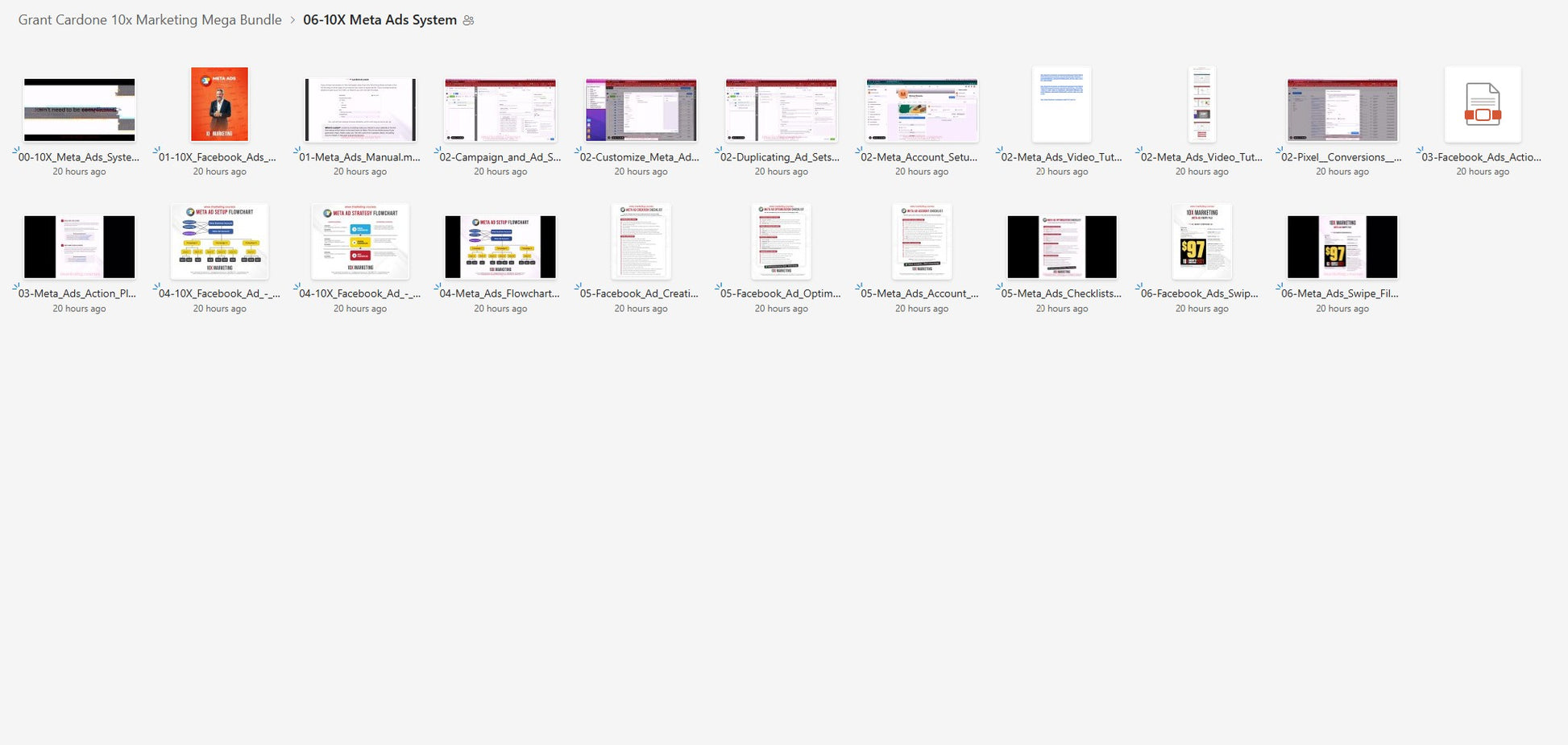Open the Meta Ad Strategy Flowchart thumbnail
The height and width of the screenshot is (745, 1568).
(x=359, y=241)
